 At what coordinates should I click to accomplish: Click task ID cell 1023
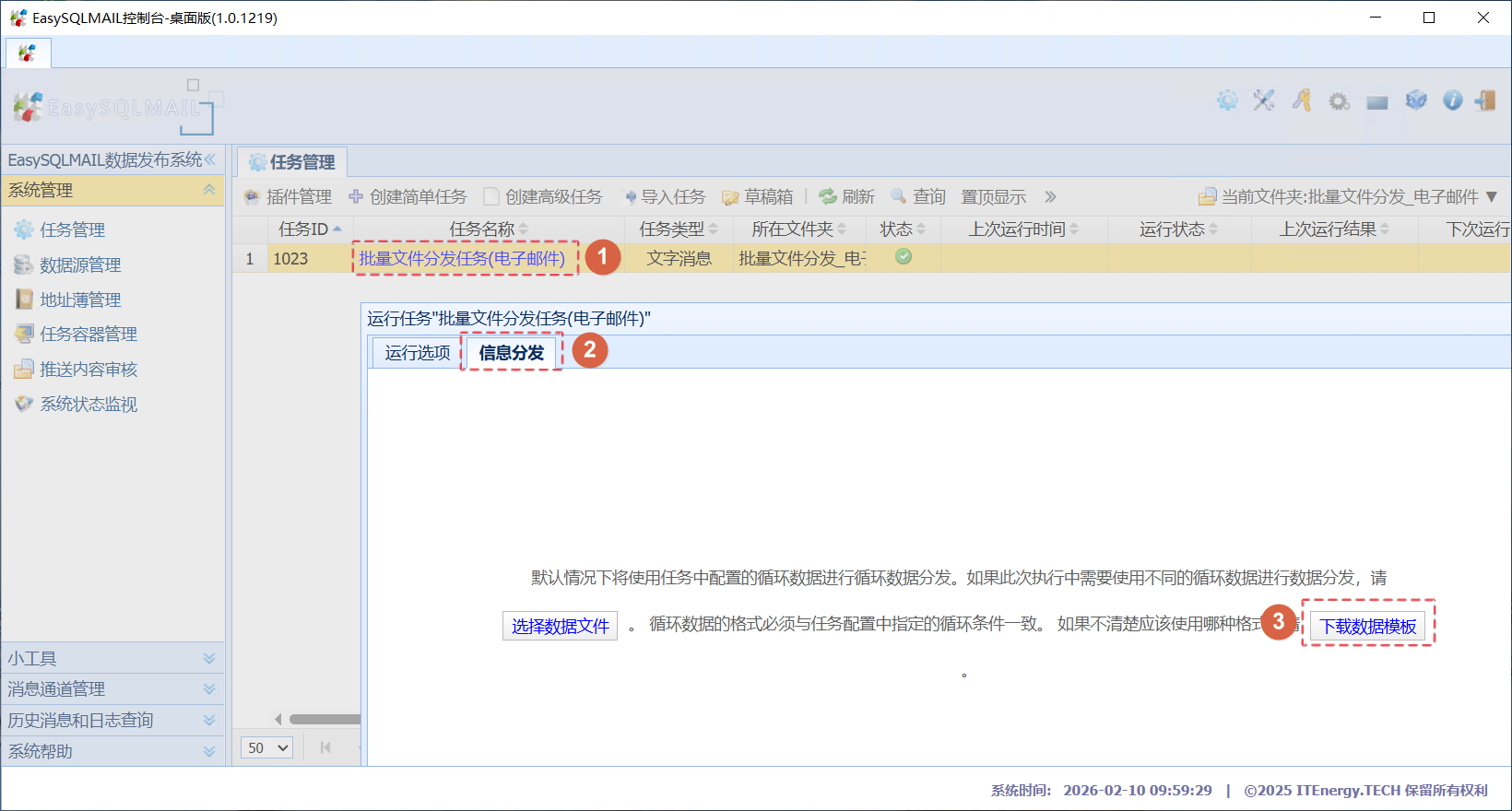[x=311, y=258]
